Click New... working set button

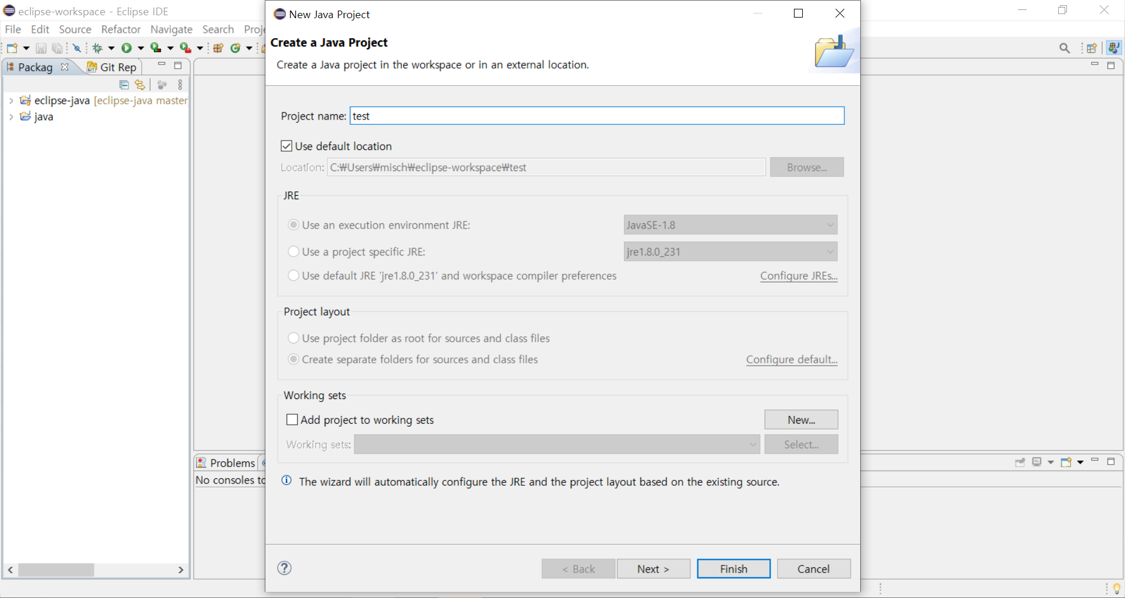(x=801, y=420)
